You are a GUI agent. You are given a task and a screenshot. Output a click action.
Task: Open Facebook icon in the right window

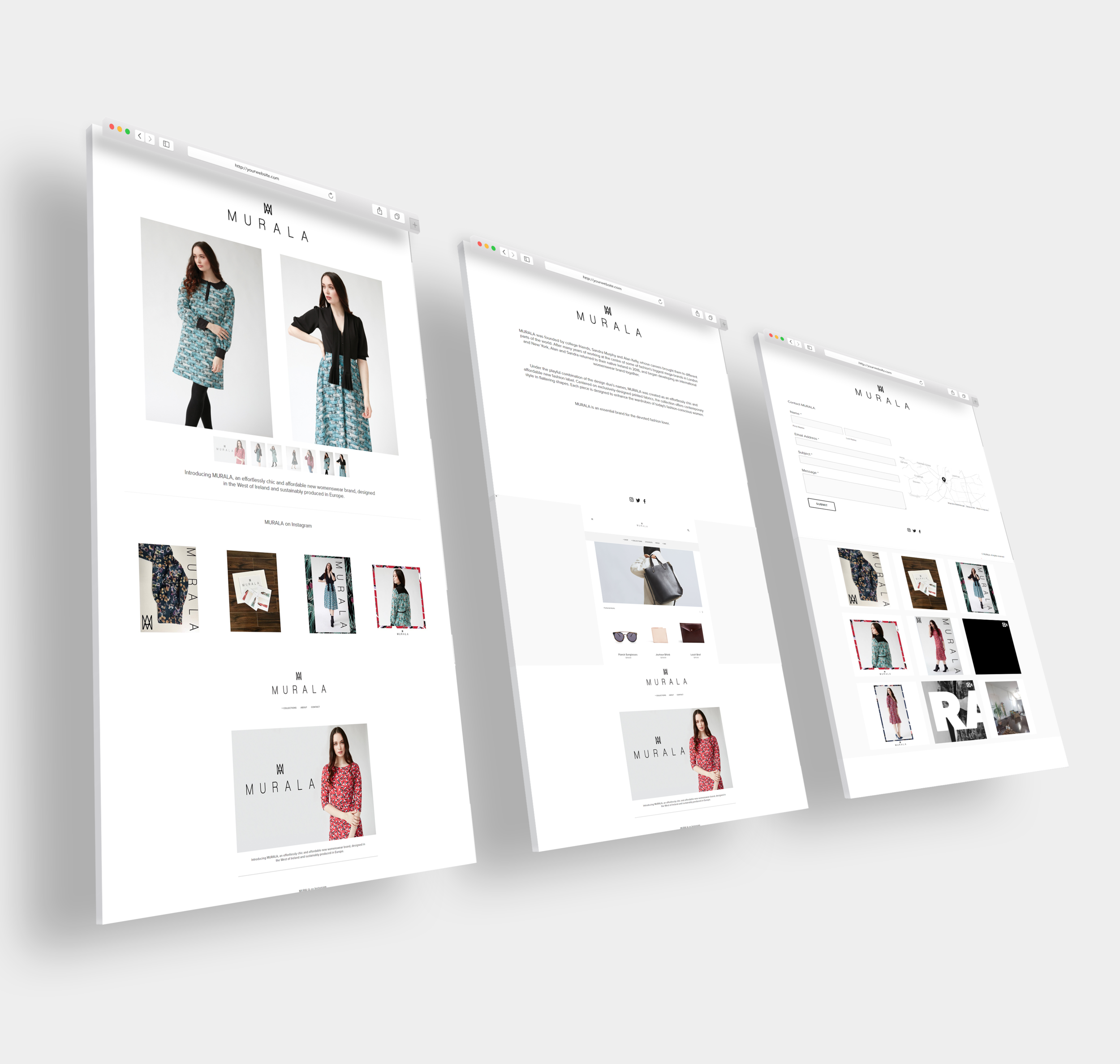(919, 531)
